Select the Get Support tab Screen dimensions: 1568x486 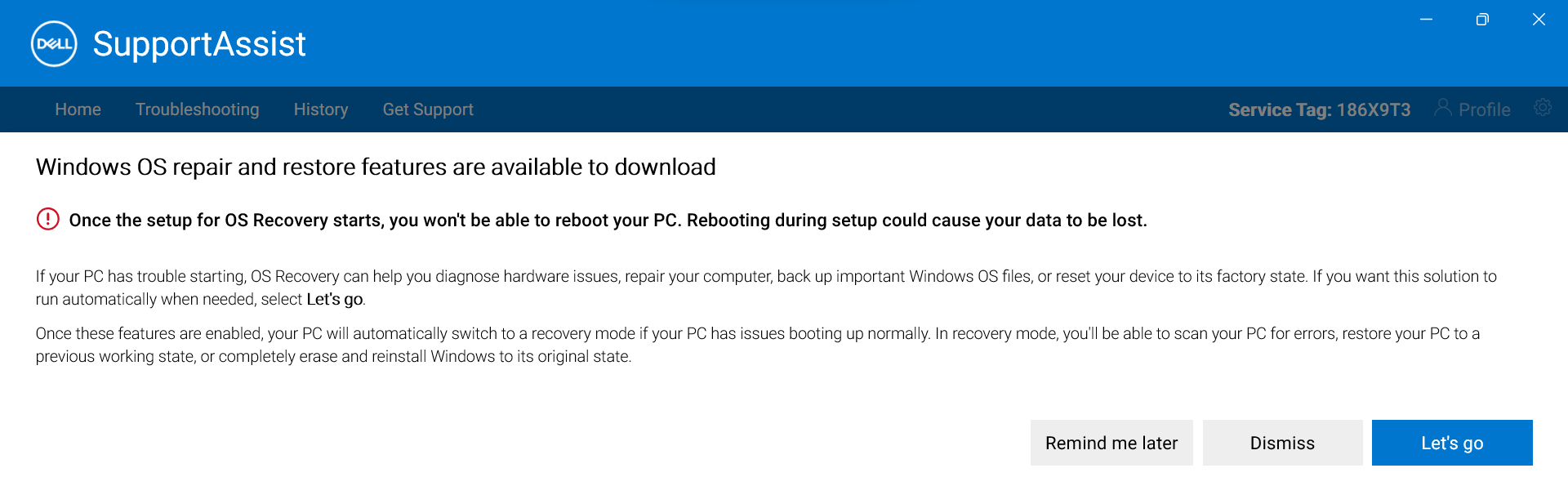pyautogui.click(x=428, y=109)
